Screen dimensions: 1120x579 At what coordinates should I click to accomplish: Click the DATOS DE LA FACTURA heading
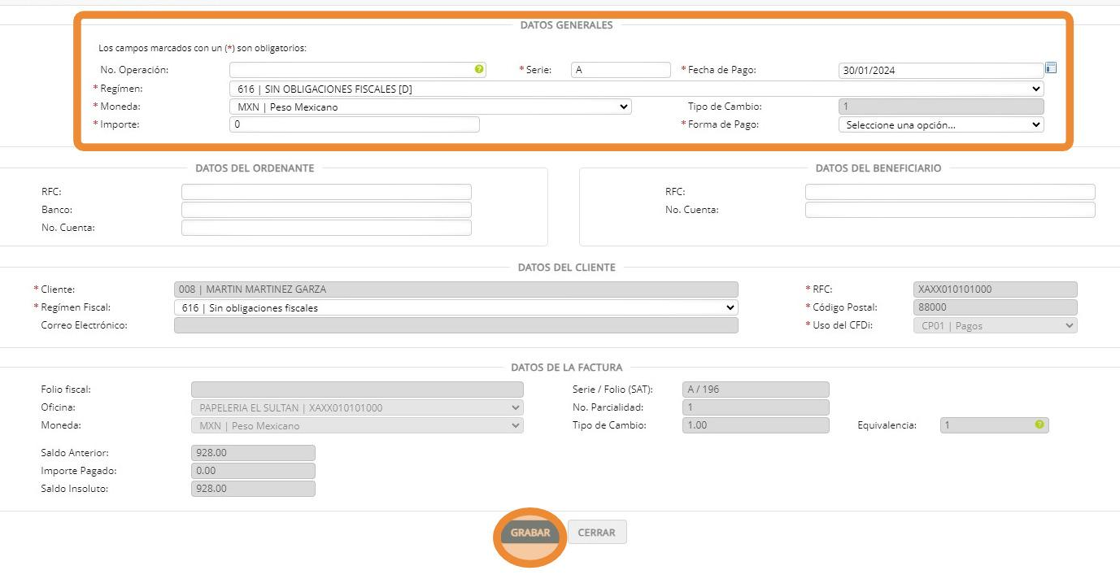pyautogui.click(x=566, y=368)
